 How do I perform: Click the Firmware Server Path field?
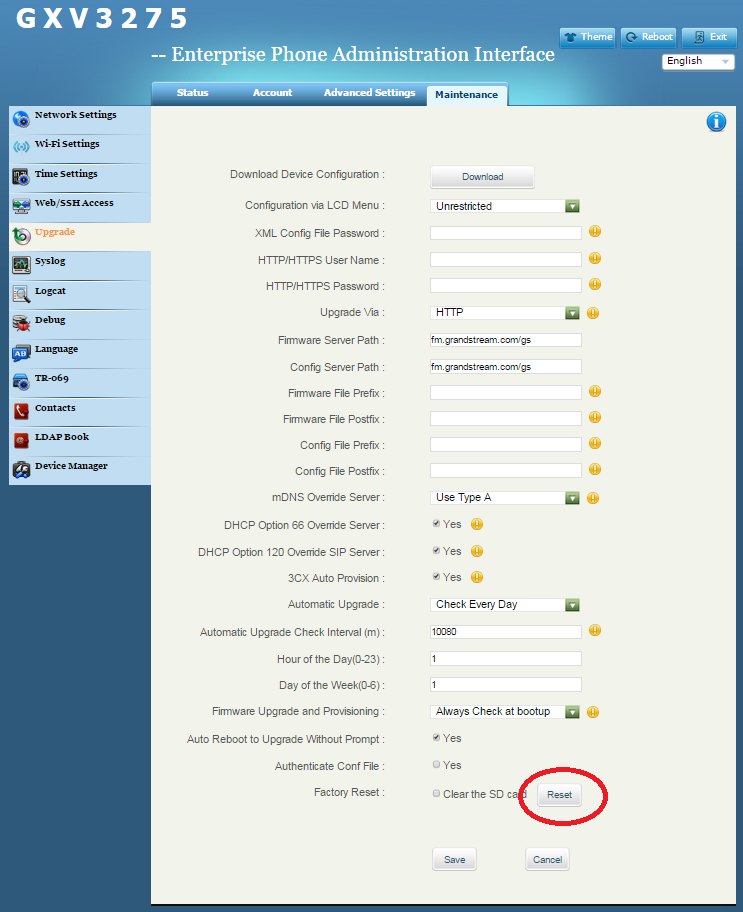[x=505, y=340]
